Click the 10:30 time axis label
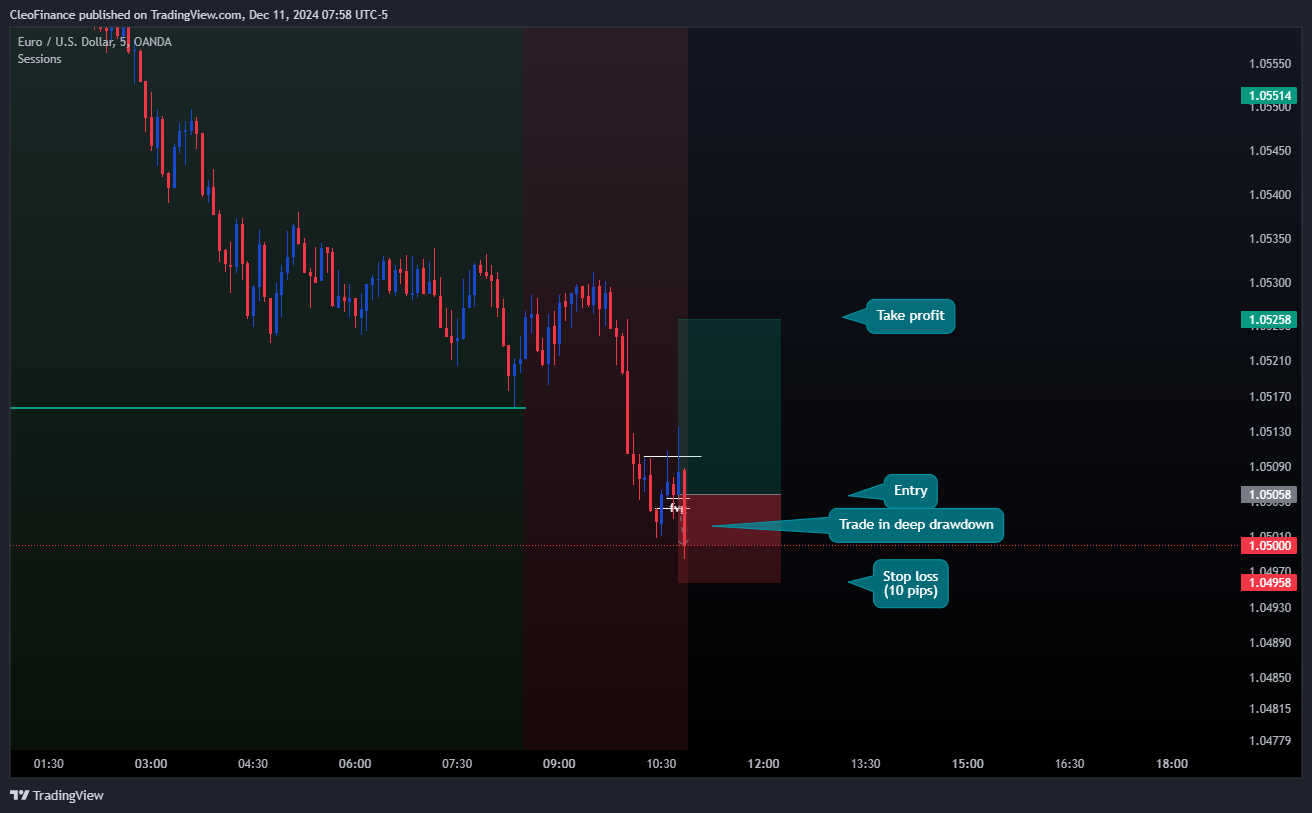 tap(661, 764)
